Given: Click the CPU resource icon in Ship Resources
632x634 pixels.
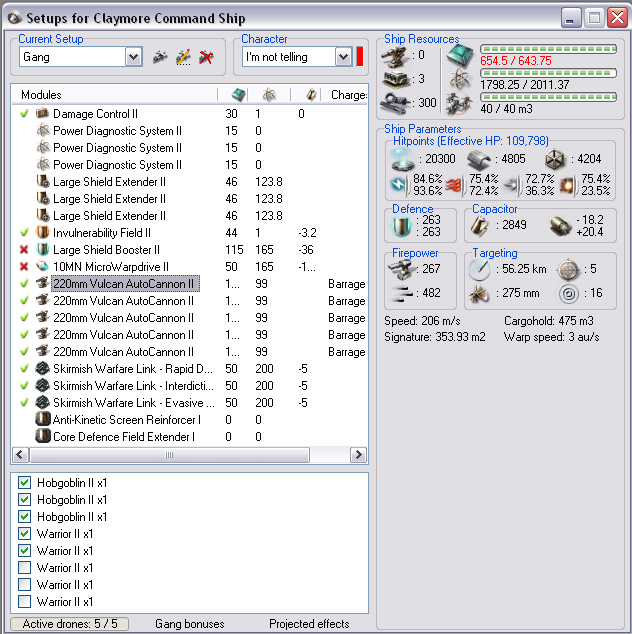Looking at the screenshot, I should pos(460,56).
